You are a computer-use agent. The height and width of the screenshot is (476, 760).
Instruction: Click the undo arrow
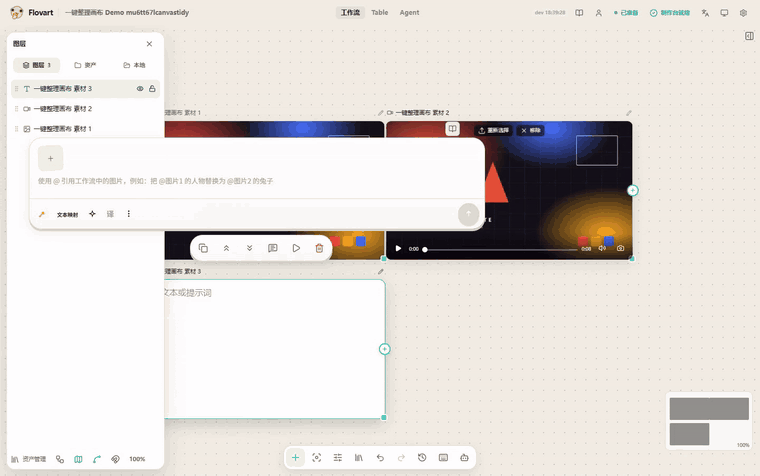(x=380, y=458)
